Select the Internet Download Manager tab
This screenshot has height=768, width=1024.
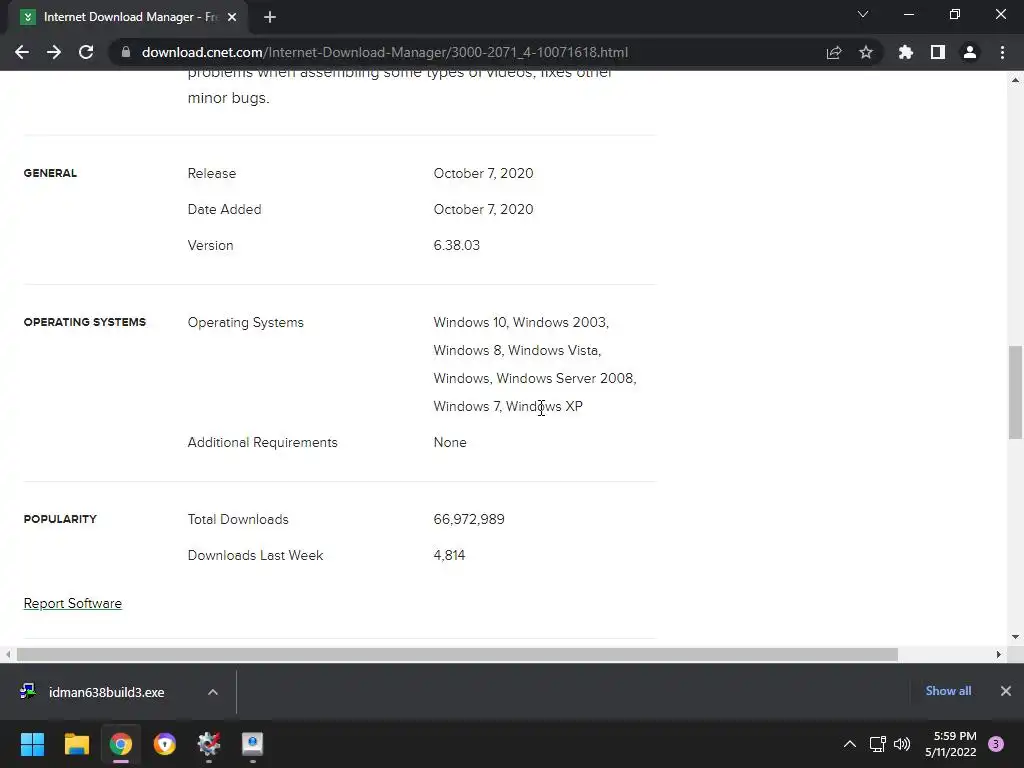128,17
